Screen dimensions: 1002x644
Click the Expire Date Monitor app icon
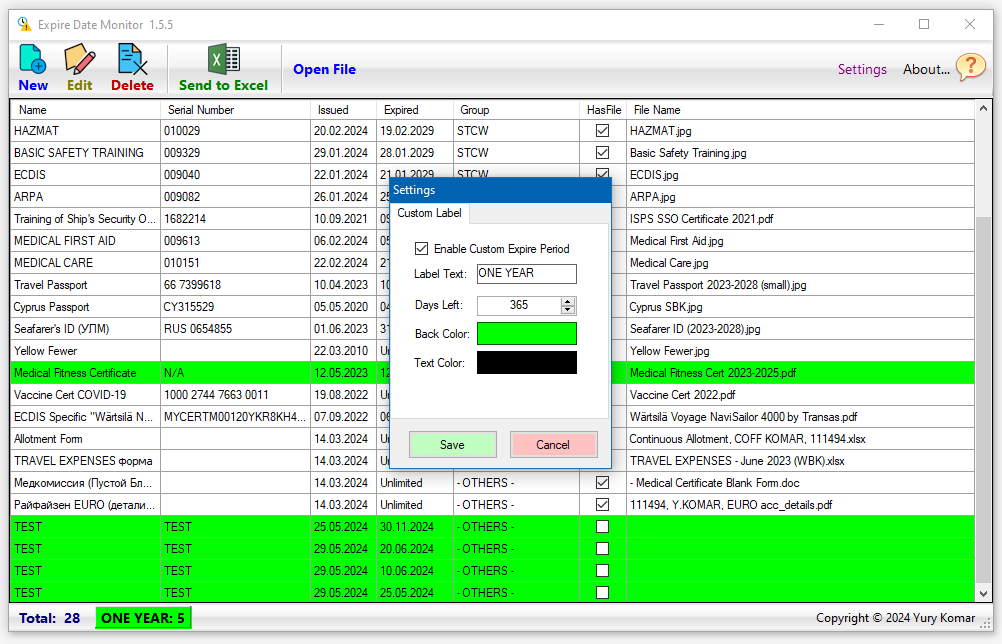point(24,24)
